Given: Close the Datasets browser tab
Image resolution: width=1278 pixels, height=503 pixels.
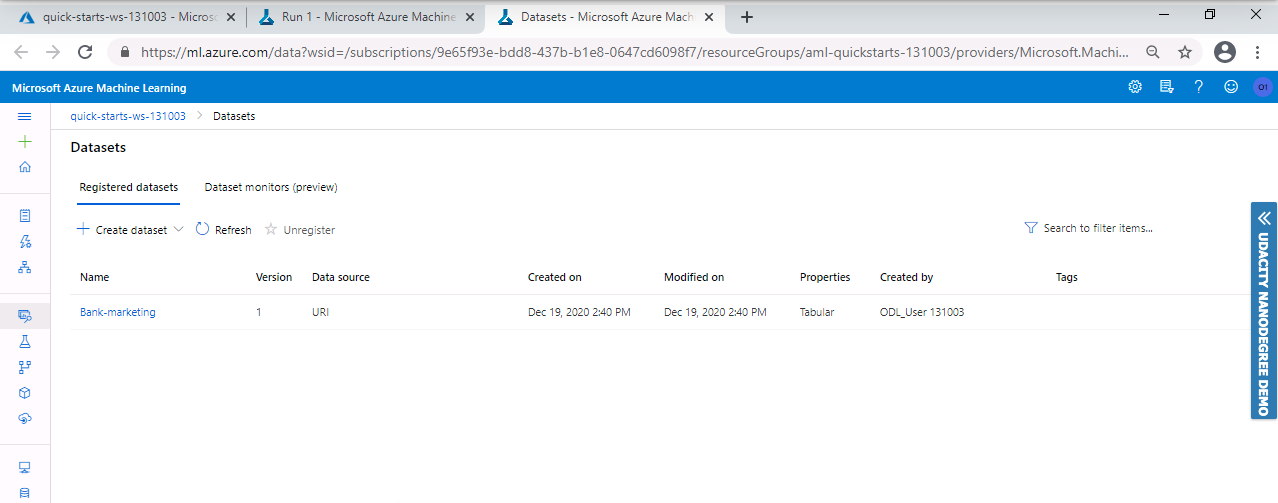Looking at the screenshot, I should [707, 17].
